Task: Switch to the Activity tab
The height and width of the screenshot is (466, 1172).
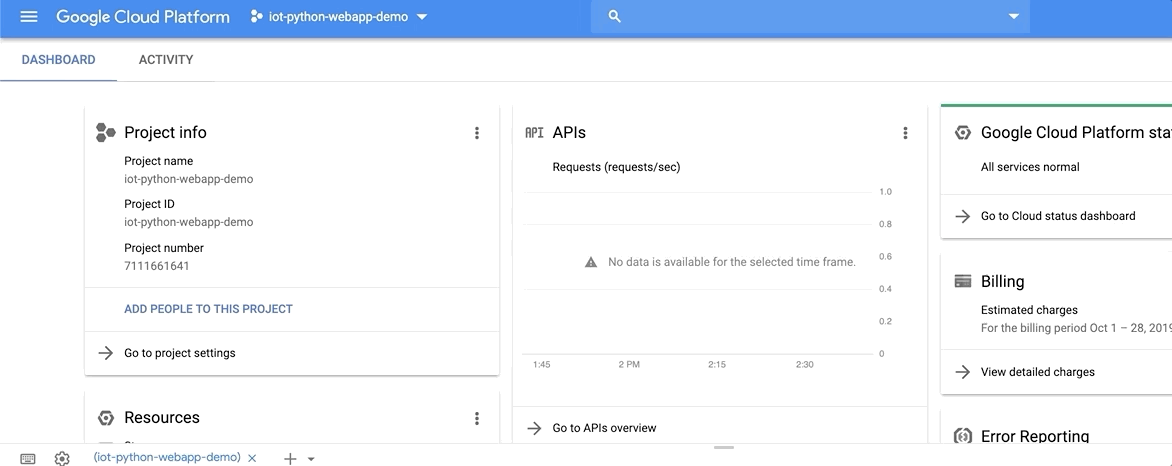Action: [x=166, y=60]
